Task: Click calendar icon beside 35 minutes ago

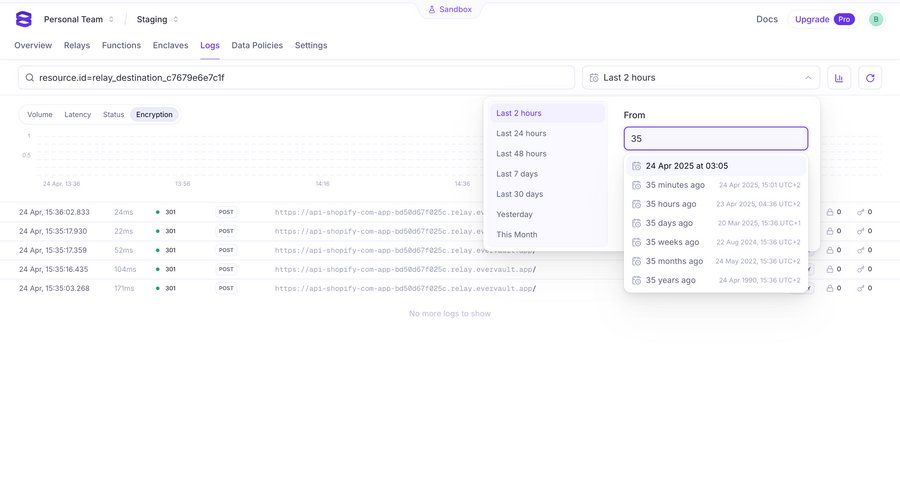Action: click(636, 185)
